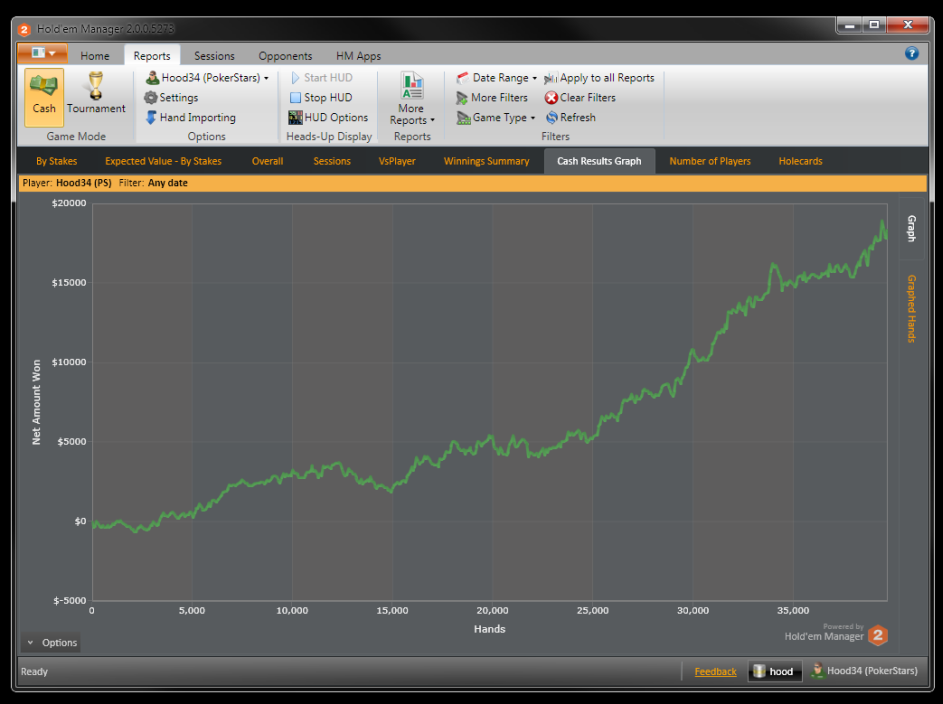Select the vertical Graphed Hands tab
Viewport: 943px width, 704px height.
point(912,309)
